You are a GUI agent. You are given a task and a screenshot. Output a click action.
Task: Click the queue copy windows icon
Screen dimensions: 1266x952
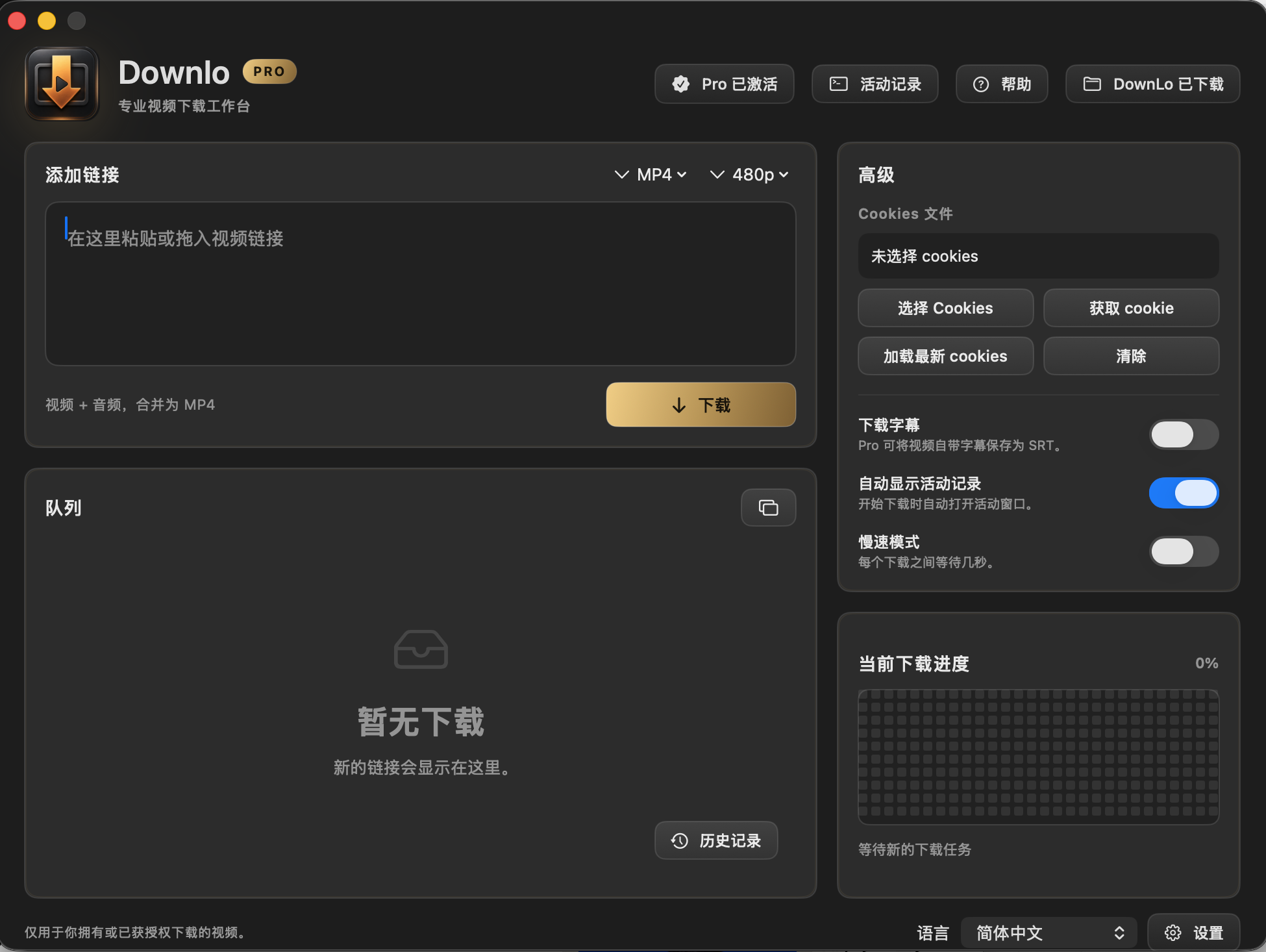pyautogui.click(x=769, y=507)
